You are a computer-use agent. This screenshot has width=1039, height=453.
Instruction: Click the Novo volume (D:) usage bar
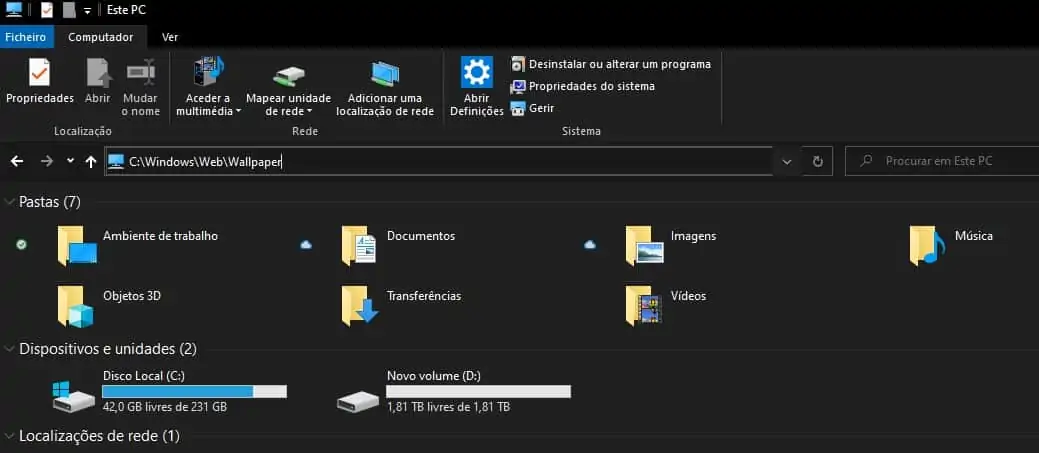coord(478,391)
